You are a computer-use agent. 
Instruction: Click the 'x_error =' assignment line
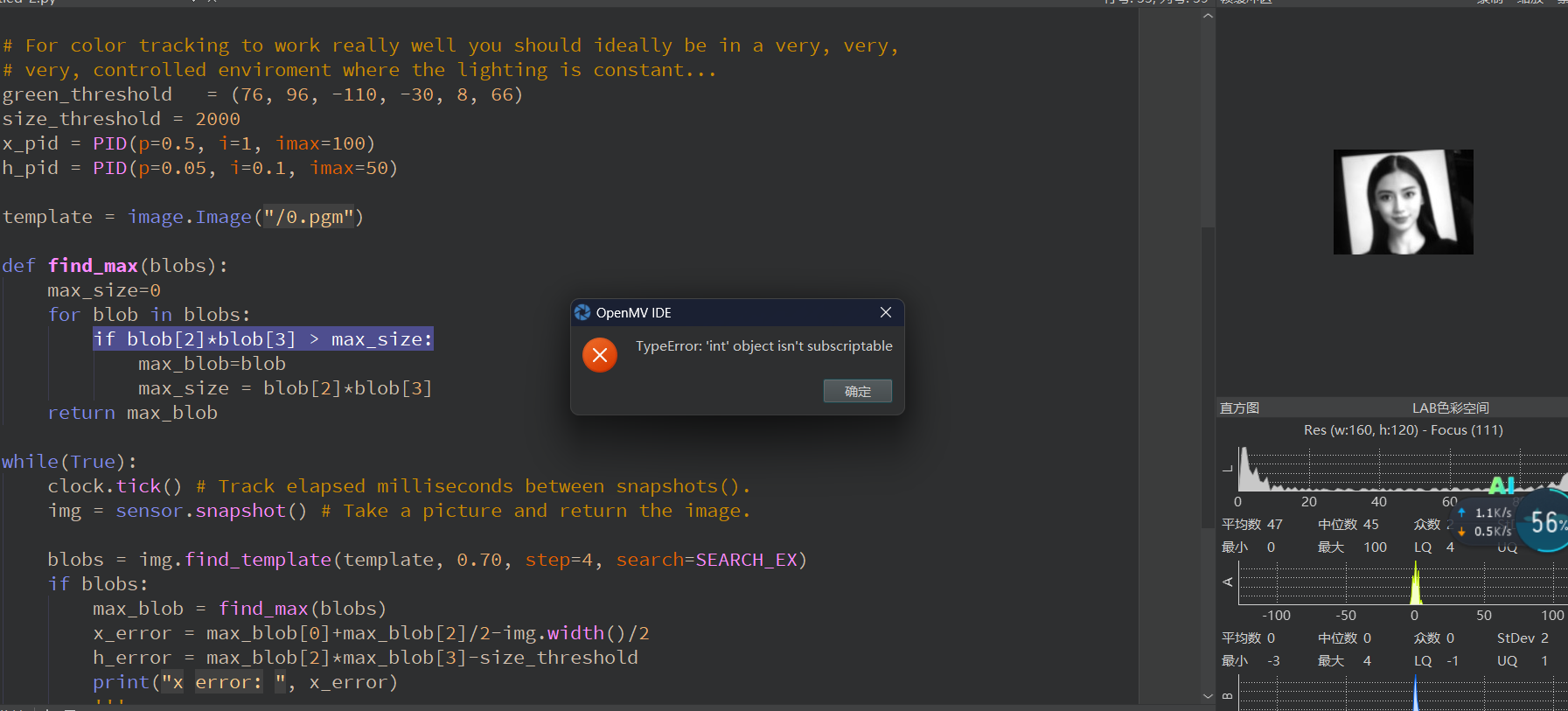tap(371, 633)
